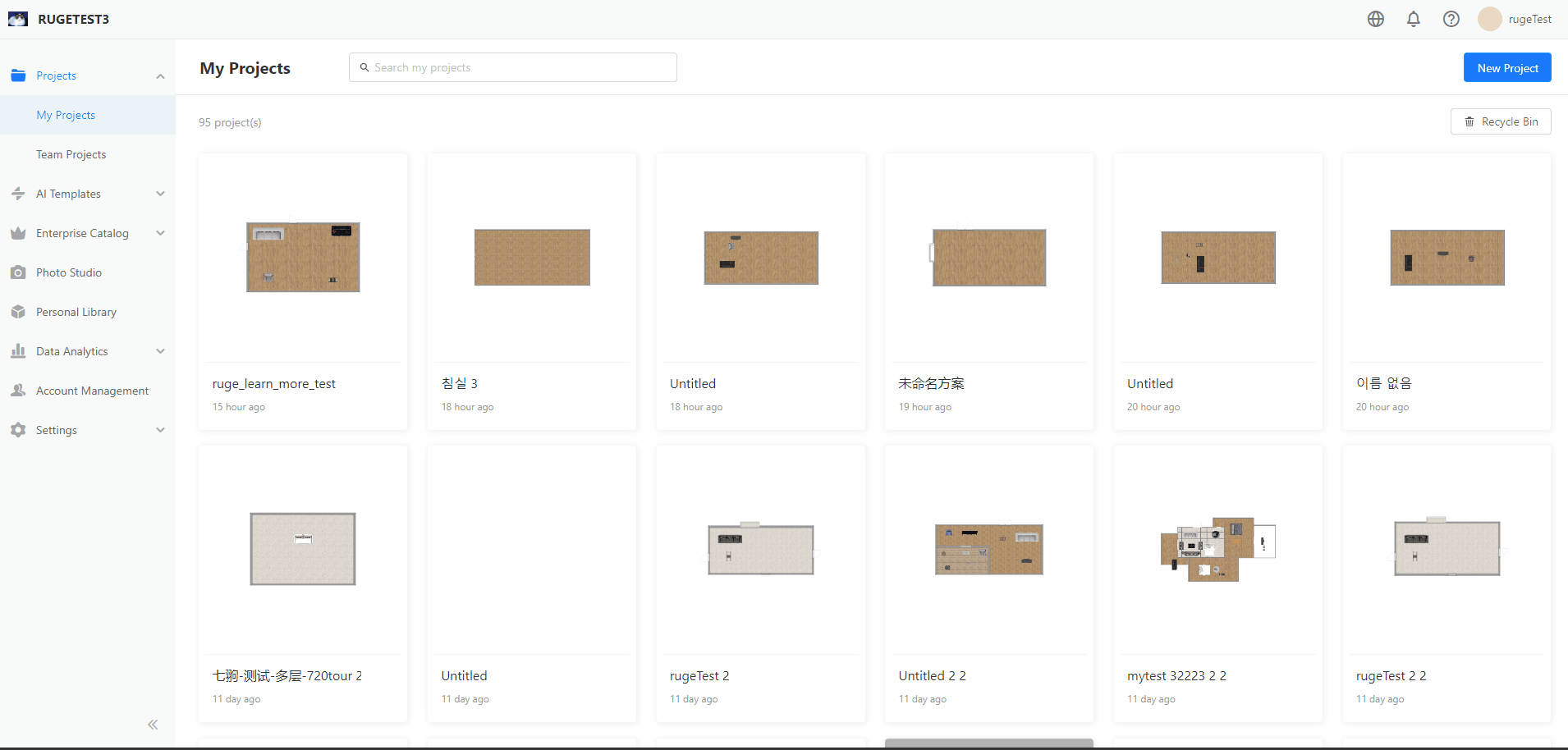Image resolution: width=1568 pixels, height=750 pixels.
Task: Open the ruge_learn_more_test project thumbnail
Action: [x=303, y=258]
